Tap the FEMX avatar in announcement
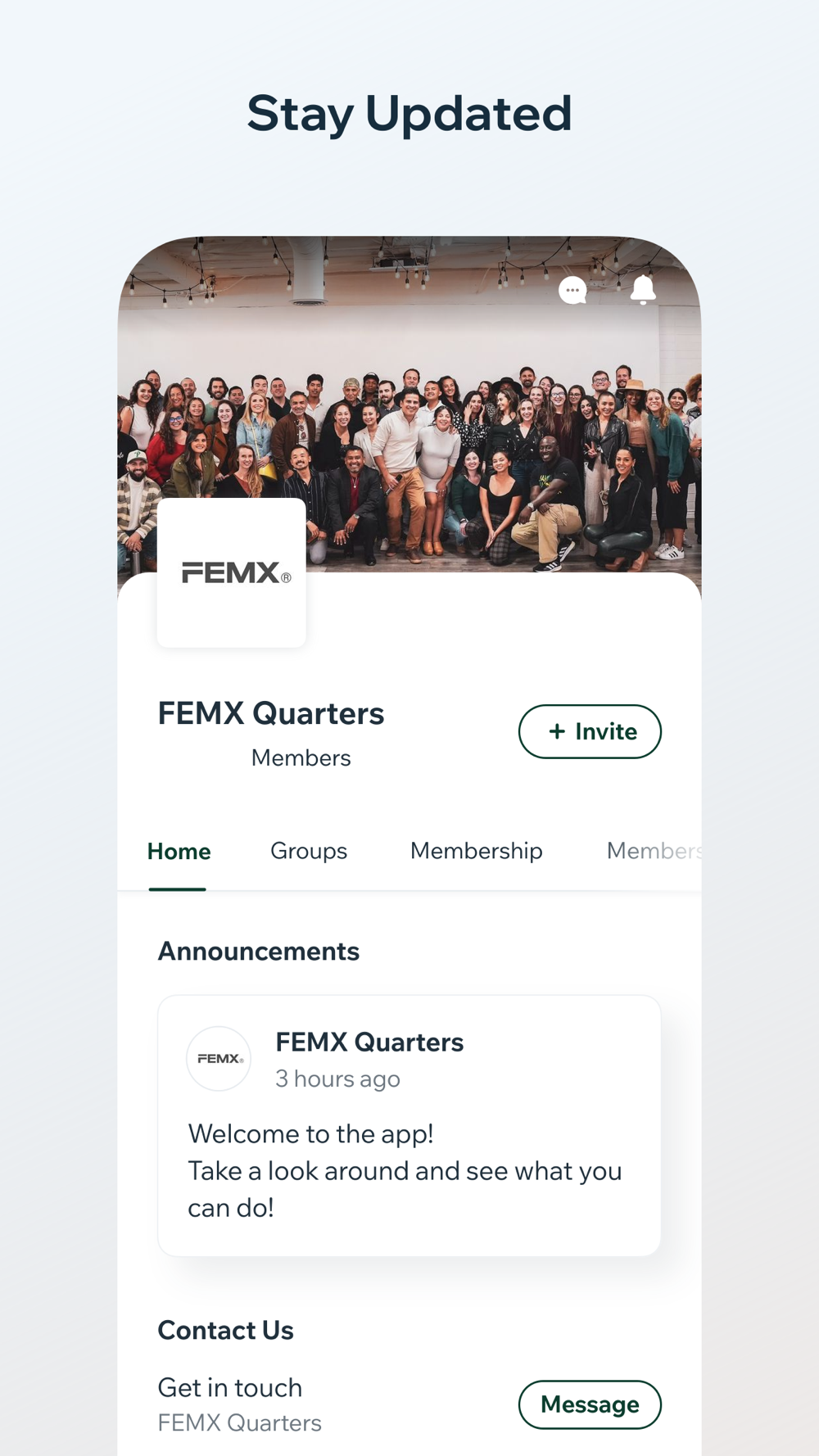The height and width of the screenshot is (1456, 819). click(x=219, y=1058)
